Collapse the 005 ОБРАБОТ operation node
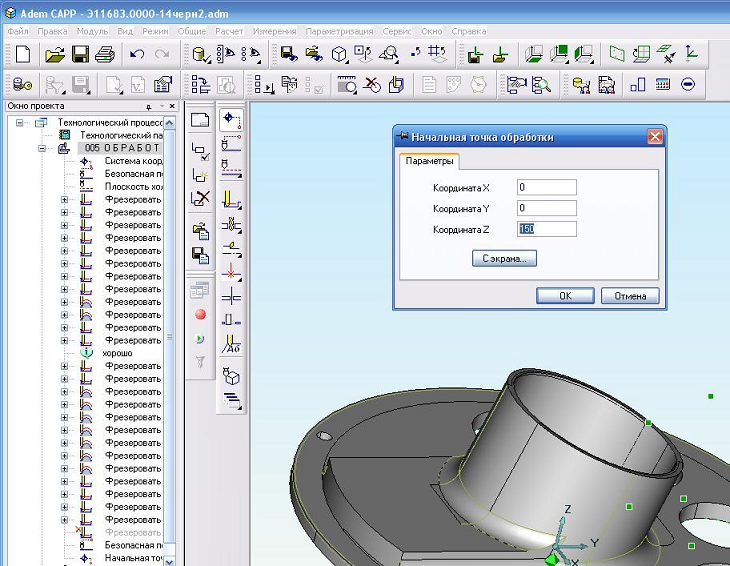Image resolution: width=730 pixels, height=566 pixels. (42, 148)
